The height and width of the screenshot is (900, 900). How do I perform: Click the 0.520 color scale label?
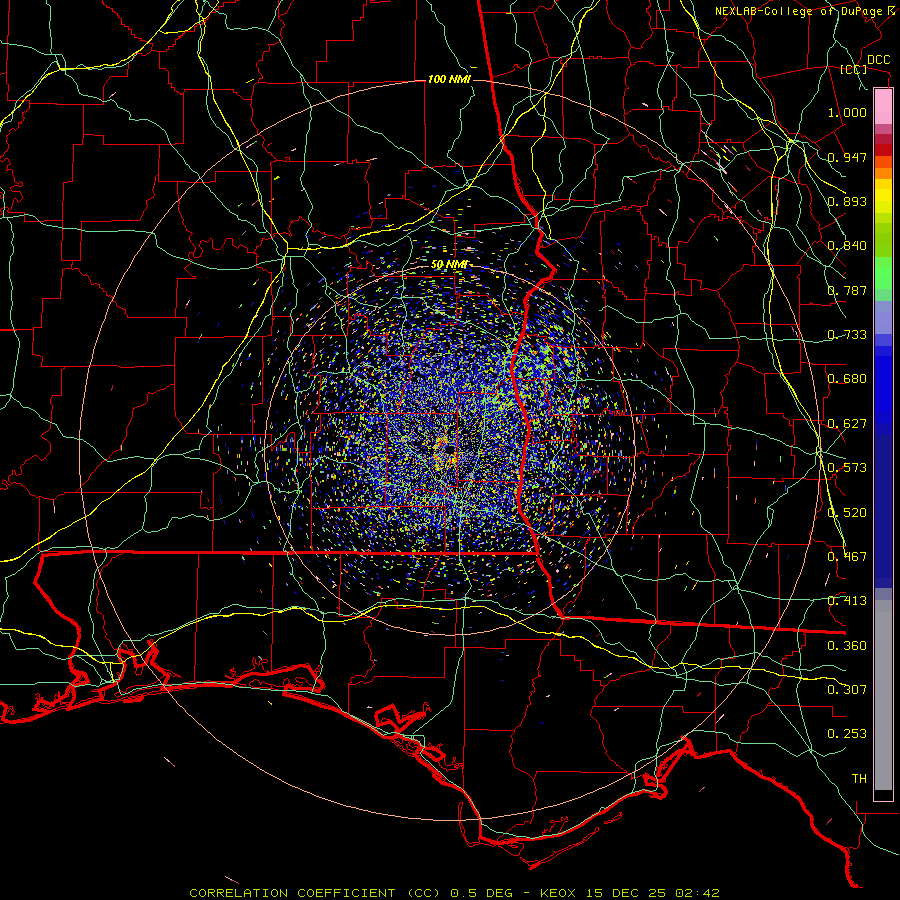[x=847, y=513]
